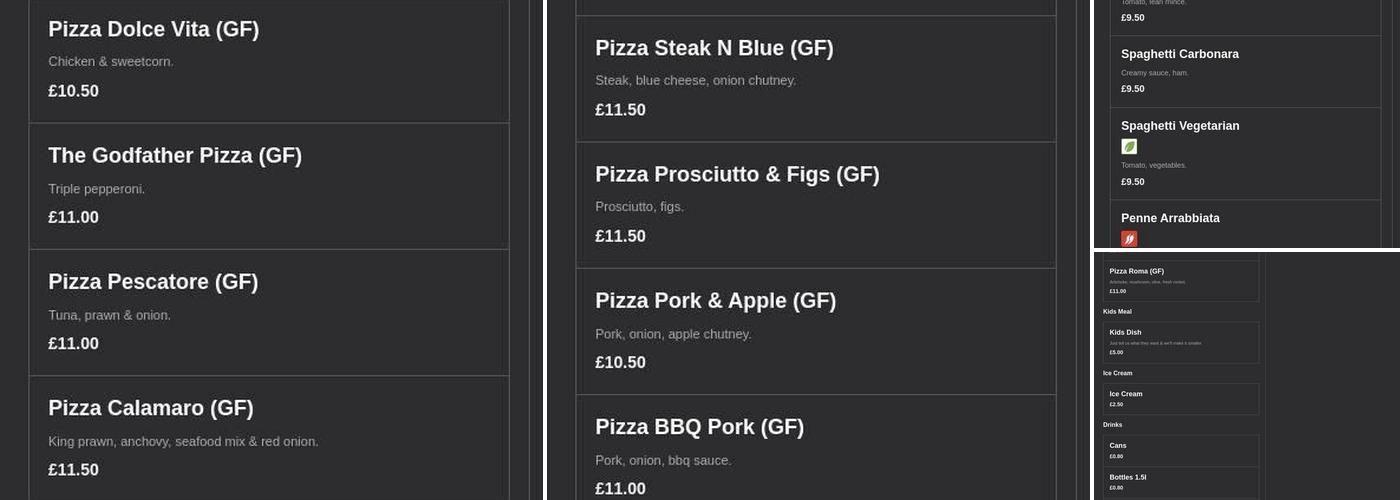Select Pizza Steak N Blue (GF)
The height and width of the screenshot is (500, 1400).
[815, 79]
